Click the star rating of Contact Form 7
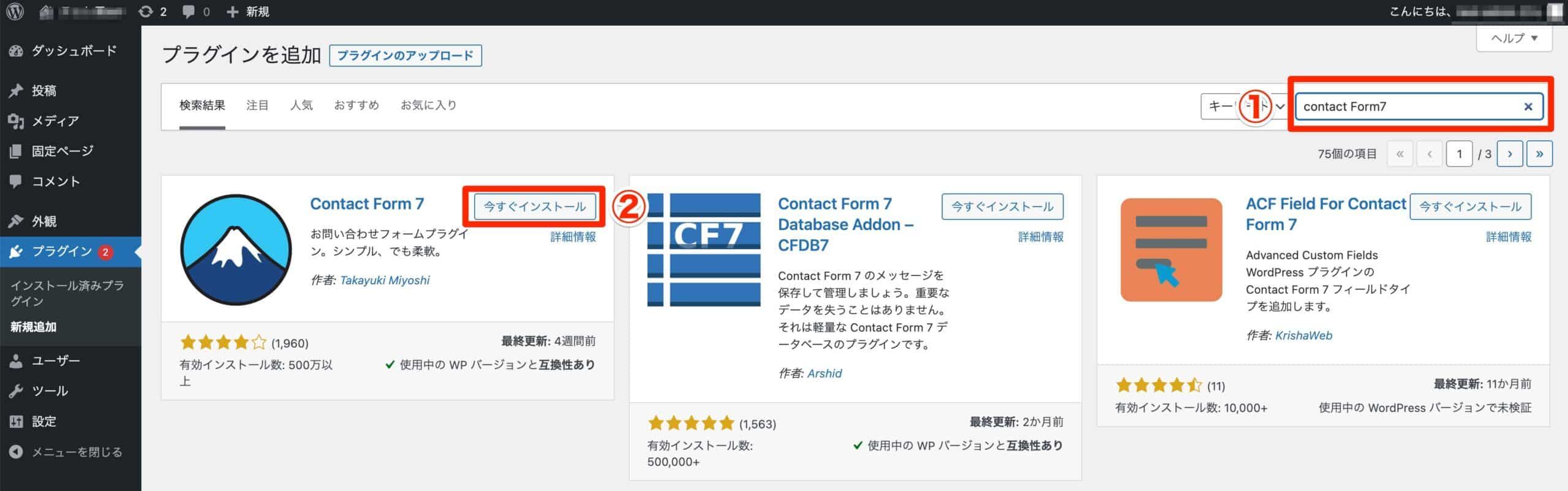The width and height of the screenshot is (1568, 491). [224, 343]
